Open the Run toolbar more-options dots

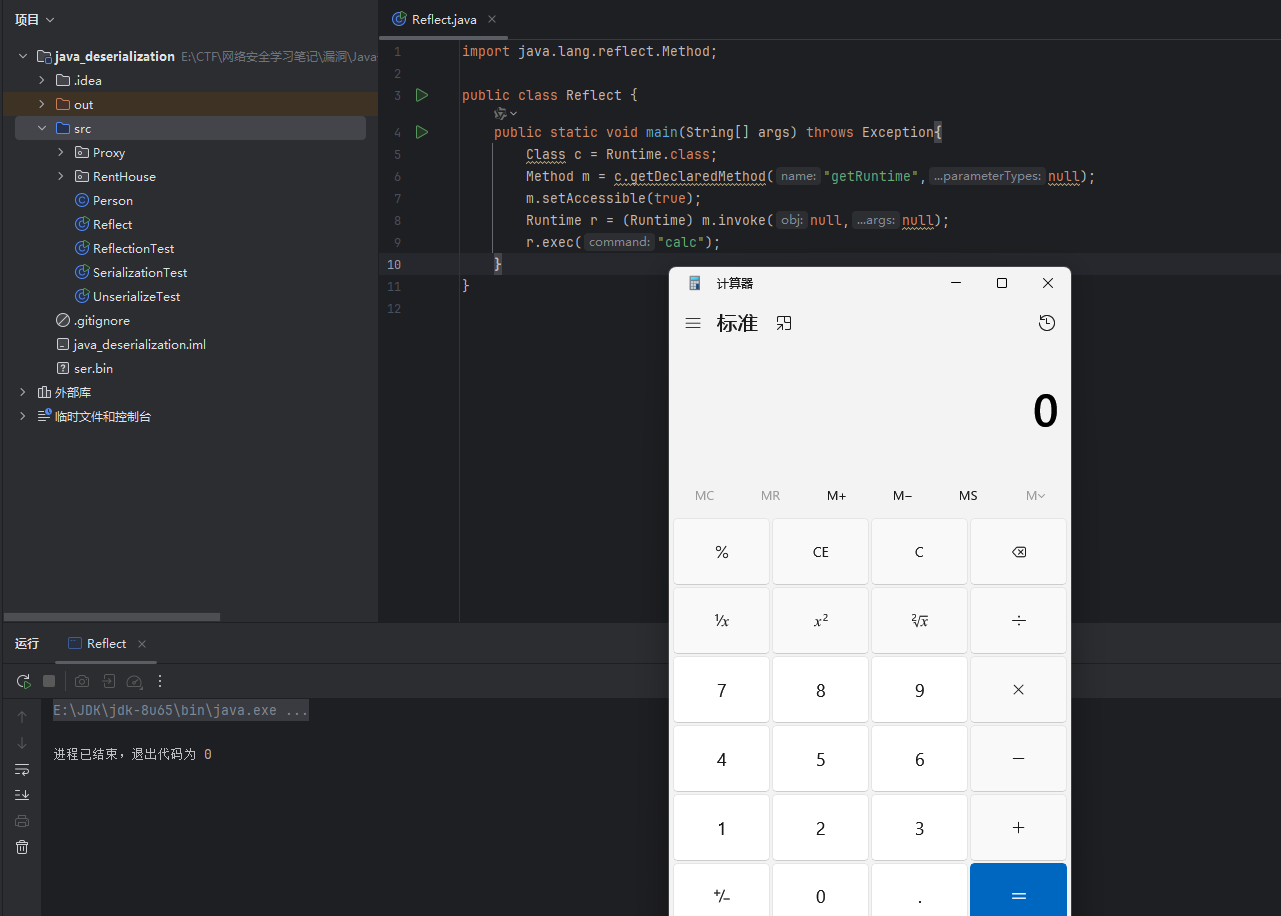click(160, 681)
